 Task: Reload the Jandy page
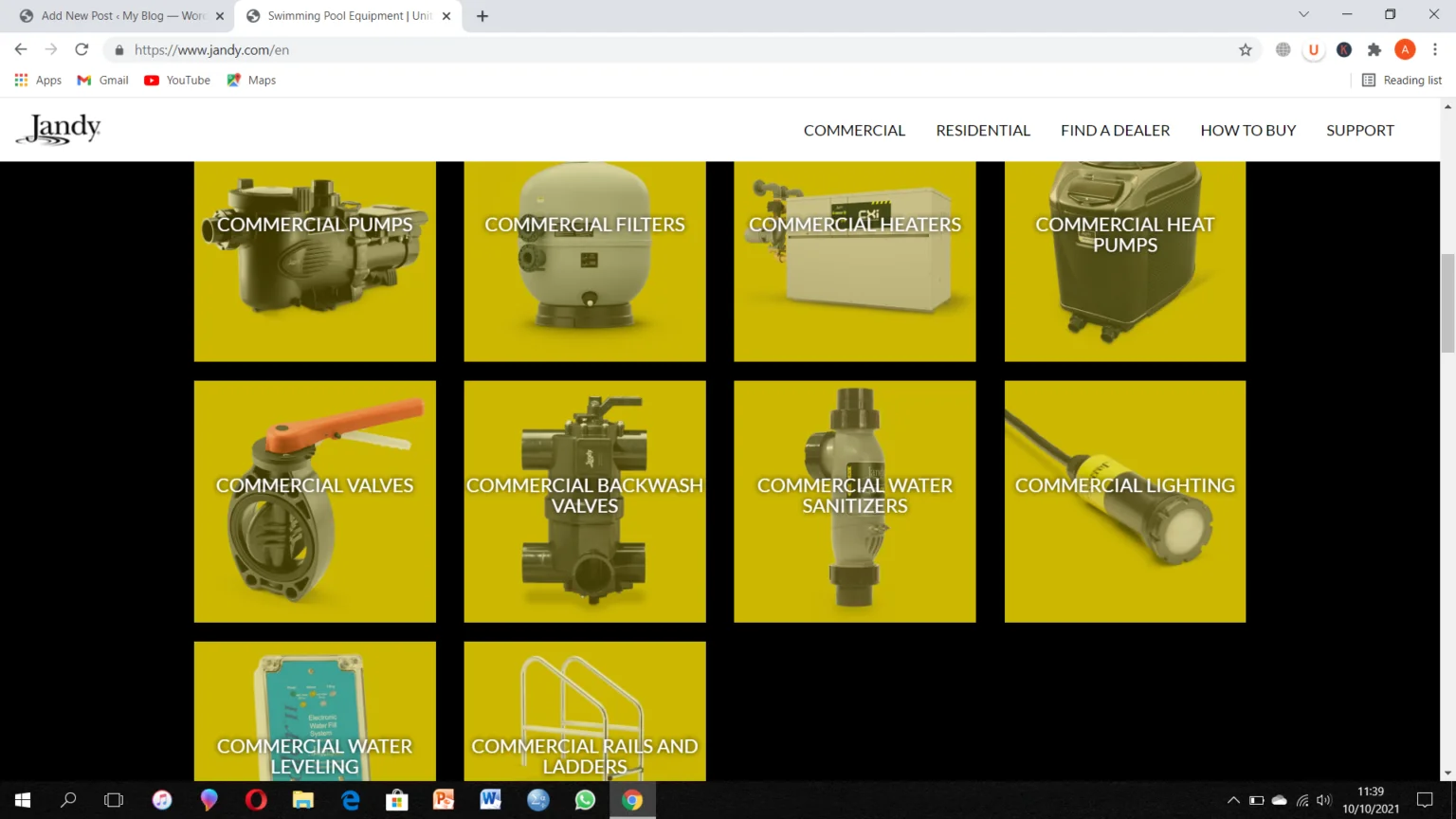(82, 49)
